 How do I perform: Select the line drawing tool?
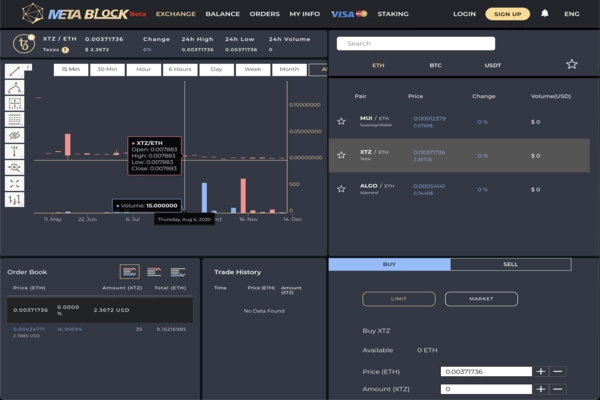pyautogui.click(x=14, y=71)
